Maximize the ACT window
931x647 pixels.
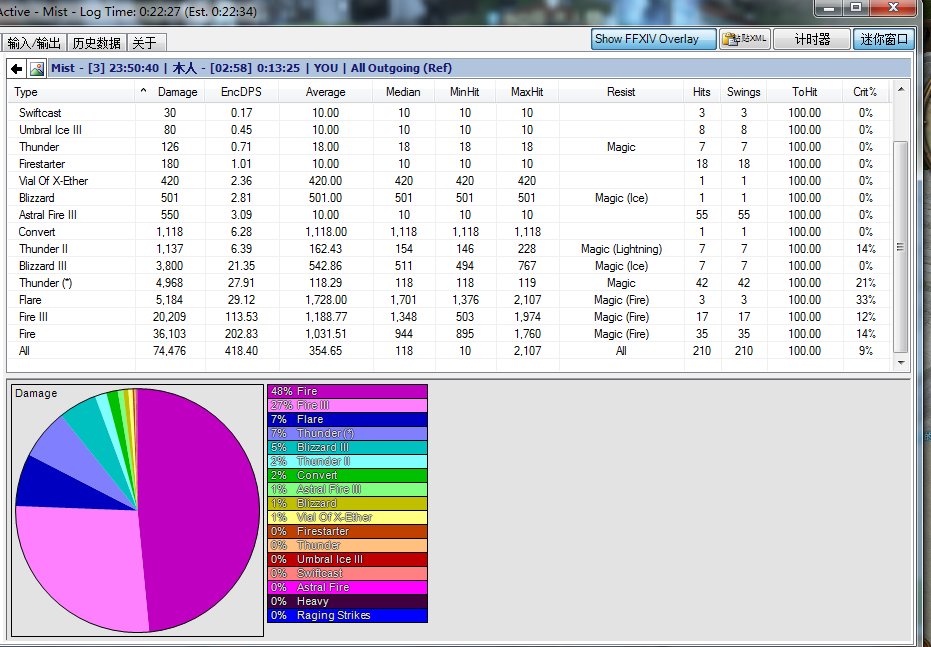pos(856,8)
